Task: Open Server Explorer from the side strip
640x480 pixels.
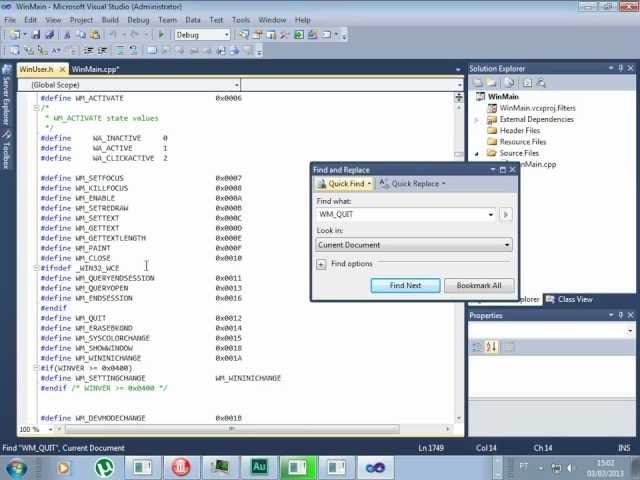Action: point(7,96)
